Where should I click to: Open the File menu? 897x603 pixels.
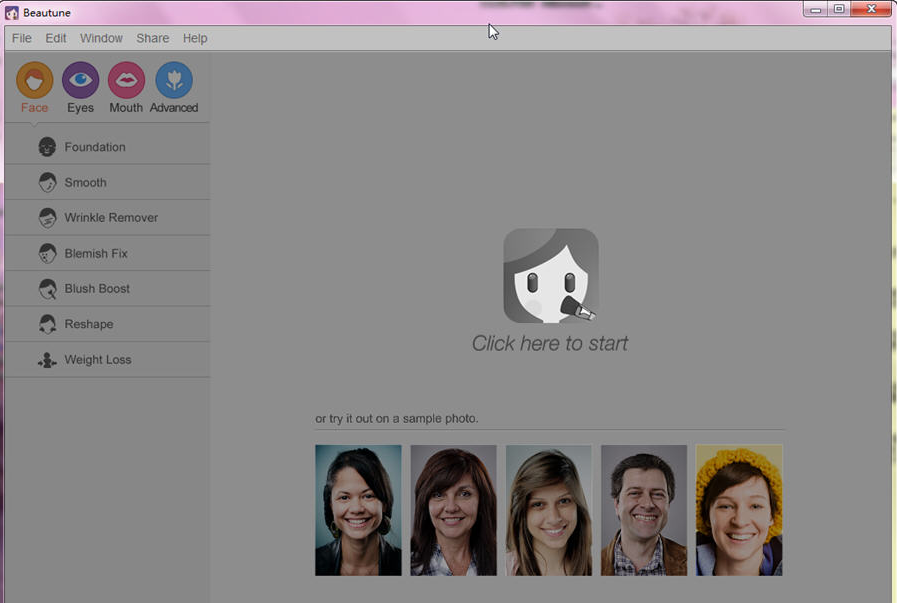point(22,38)
